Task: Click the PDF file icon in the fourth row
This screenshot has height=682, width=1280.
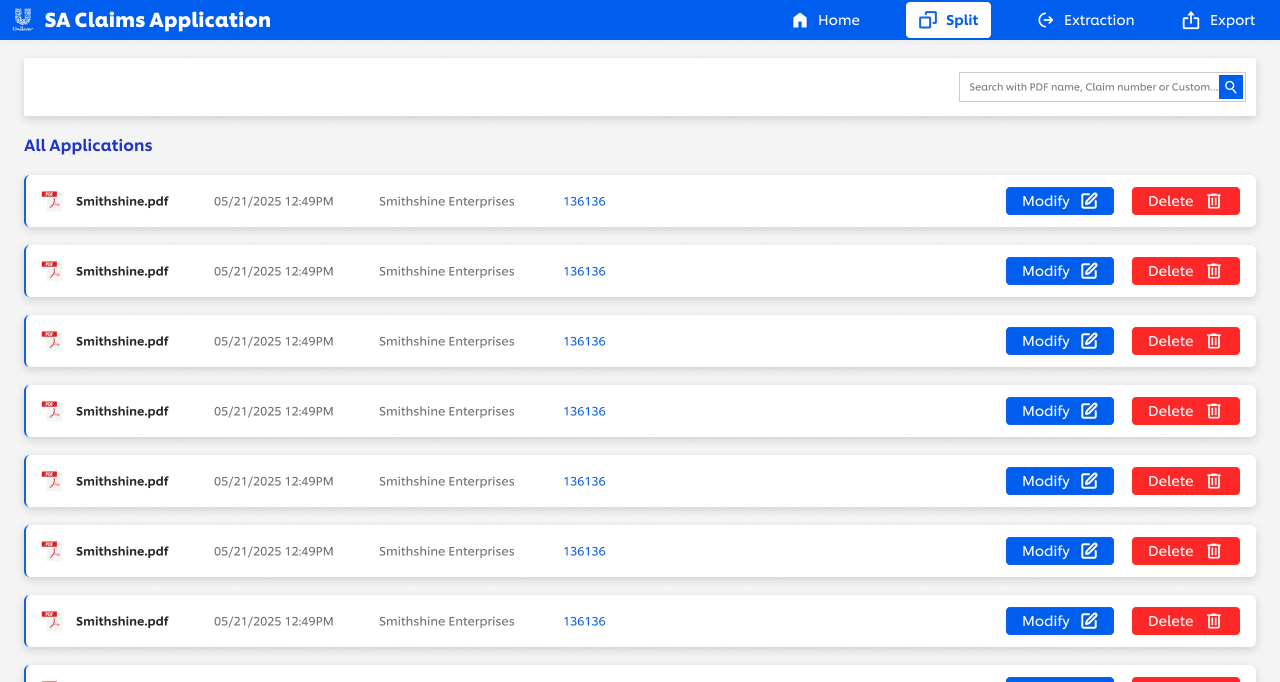Action: coord(51,411)
